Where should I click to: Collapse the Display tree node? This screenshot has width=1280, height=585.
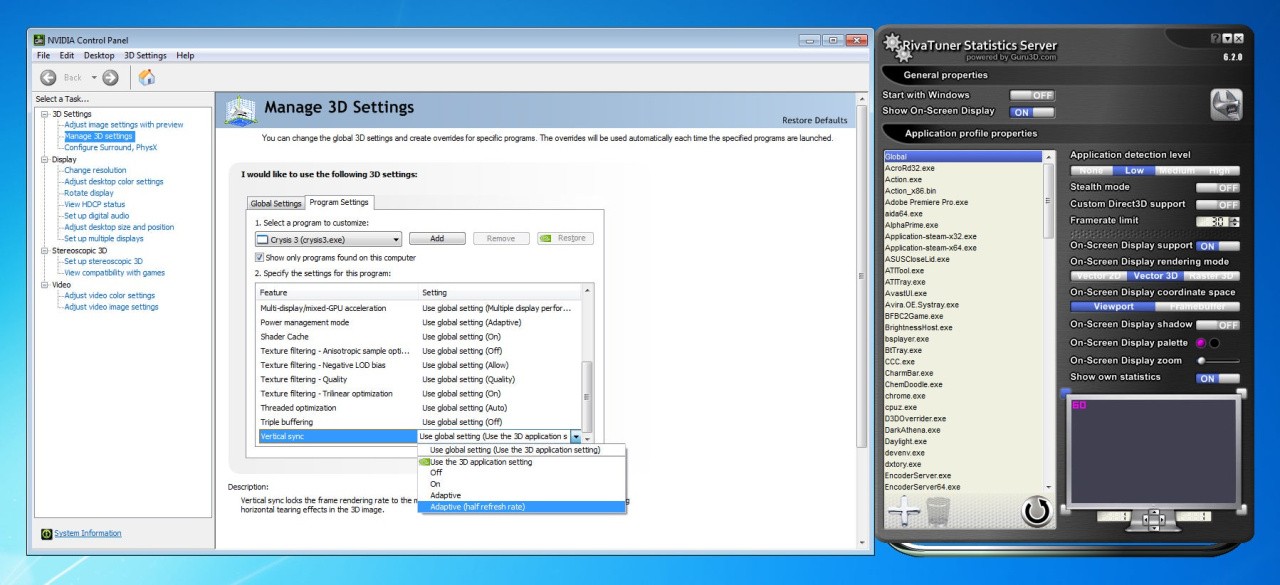[44, 159]
